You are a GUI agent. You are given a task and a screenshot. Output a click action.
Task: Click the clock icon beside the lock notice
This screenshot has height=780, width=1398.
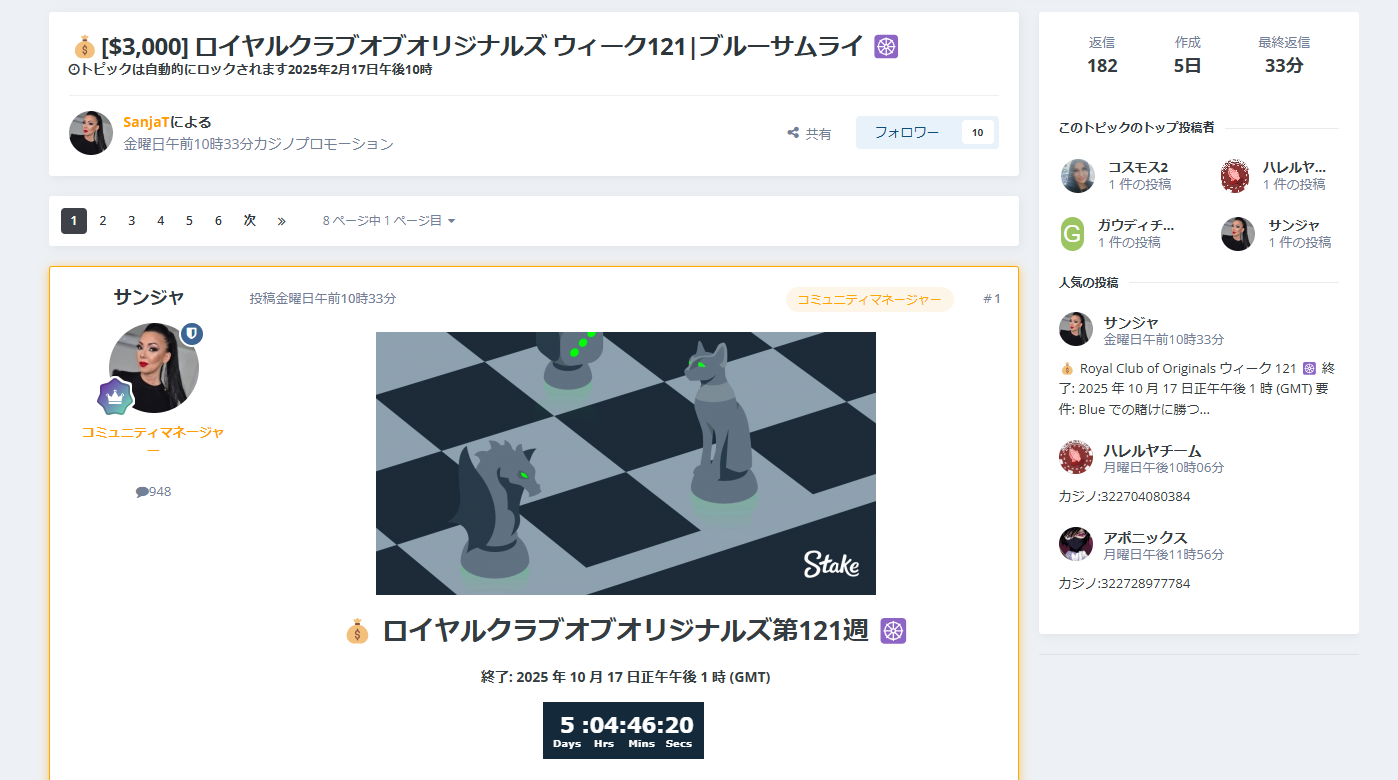[x=73, y=70]
